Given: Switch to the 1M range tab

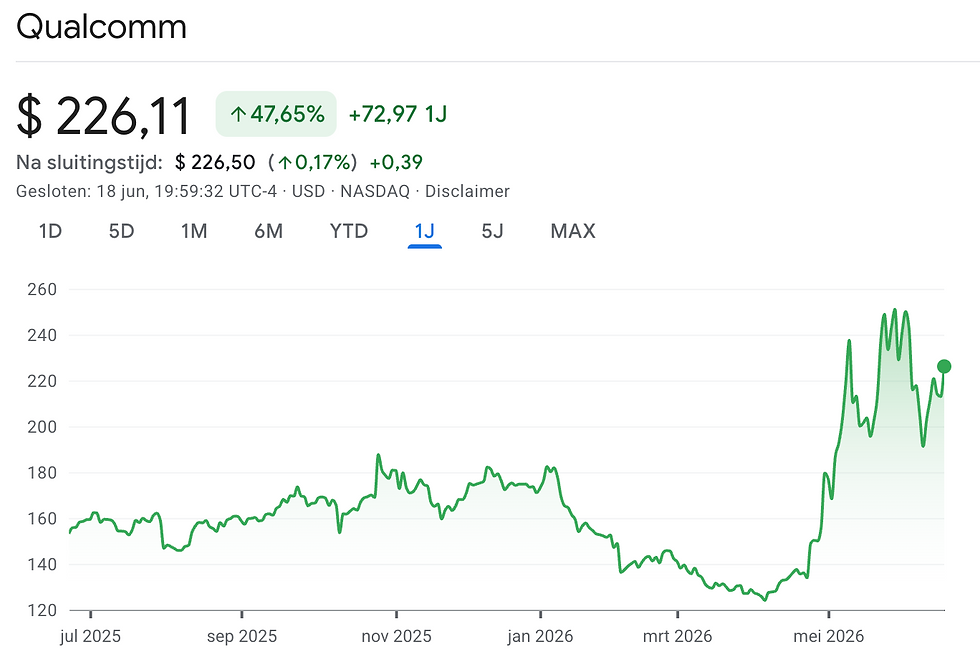Looking at the screenshot, I should pyautogui.click(x=194, y=231).
